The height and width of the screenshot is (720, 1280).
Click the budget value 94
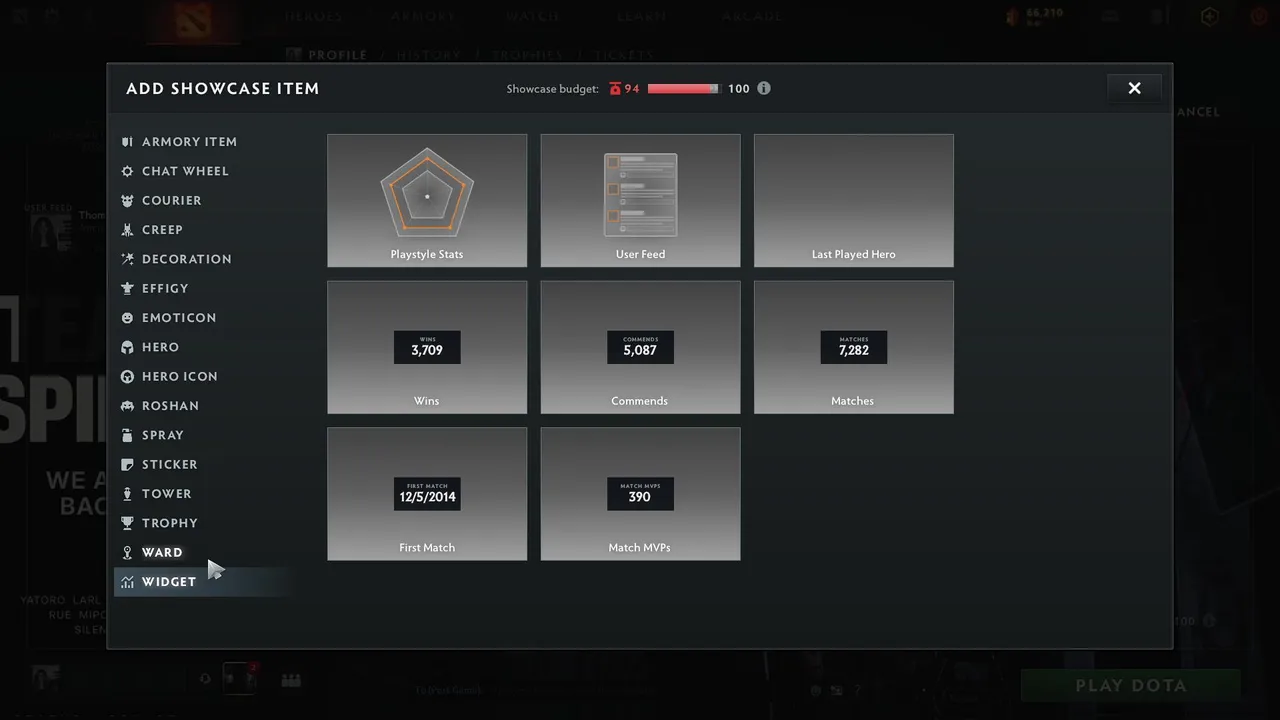pos(632,89)
